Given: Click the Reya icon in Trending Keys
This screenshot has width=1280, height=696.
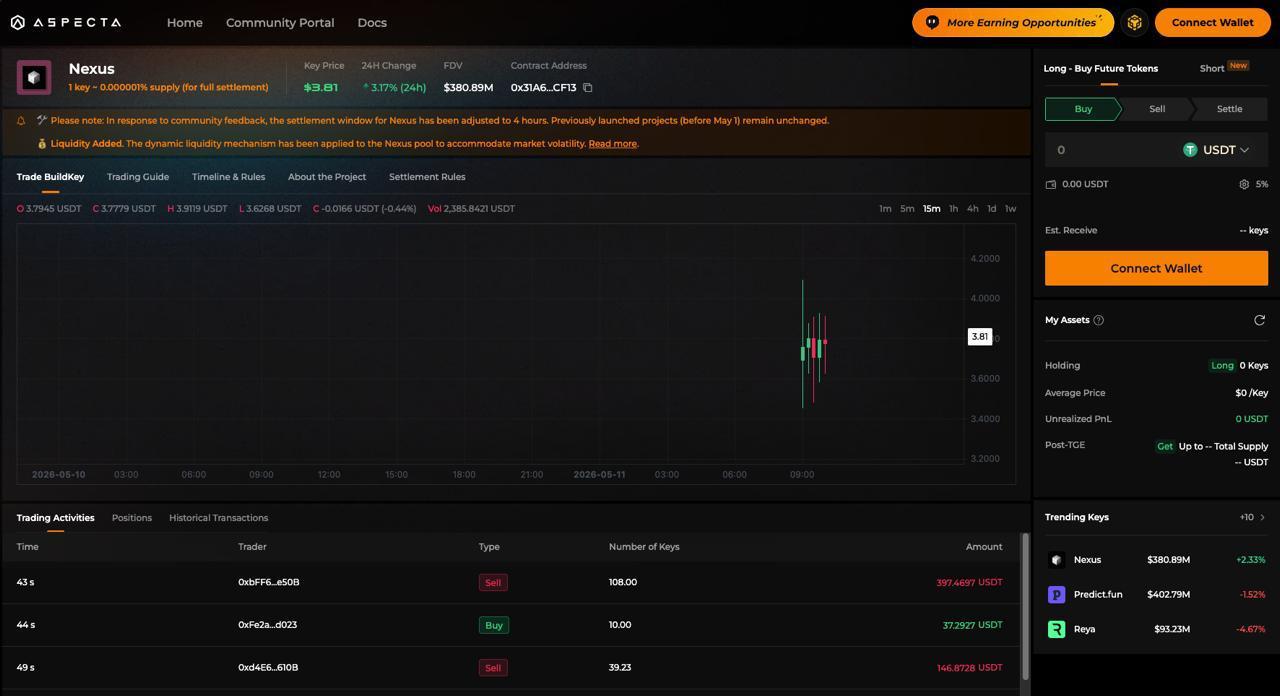Looking at the screenshot, I should [1056, 629].
